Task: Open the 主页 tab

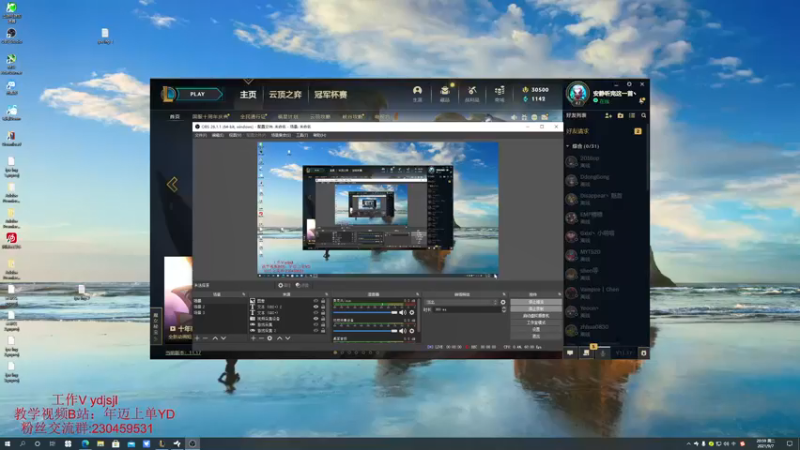Action: click(x=248, y=95)
